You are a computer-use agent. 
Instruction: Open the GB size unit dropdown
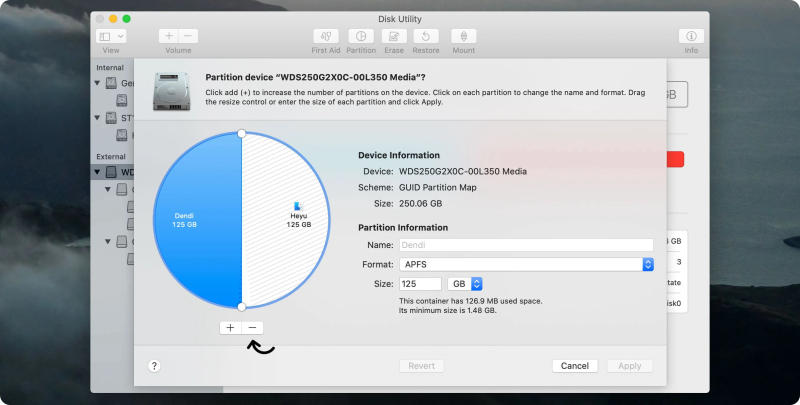(465, 284)
